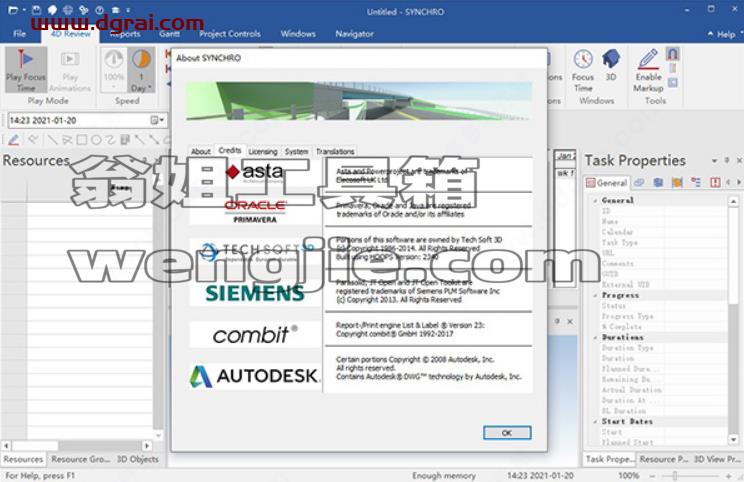Collapse the Start Dates section
The image size is (744, 482).
pyautogui.click(x=595, y=421)
